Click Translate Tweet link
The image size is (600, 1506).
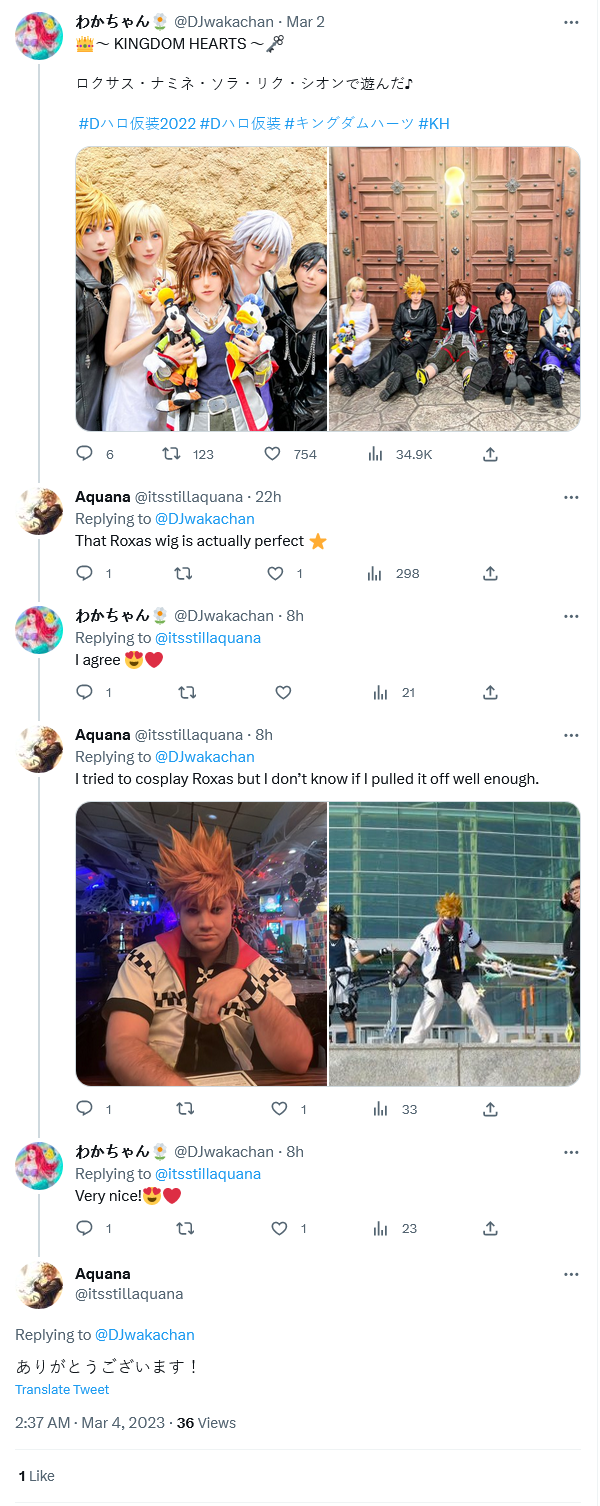pyautogui.click(x=62, y=1389)
